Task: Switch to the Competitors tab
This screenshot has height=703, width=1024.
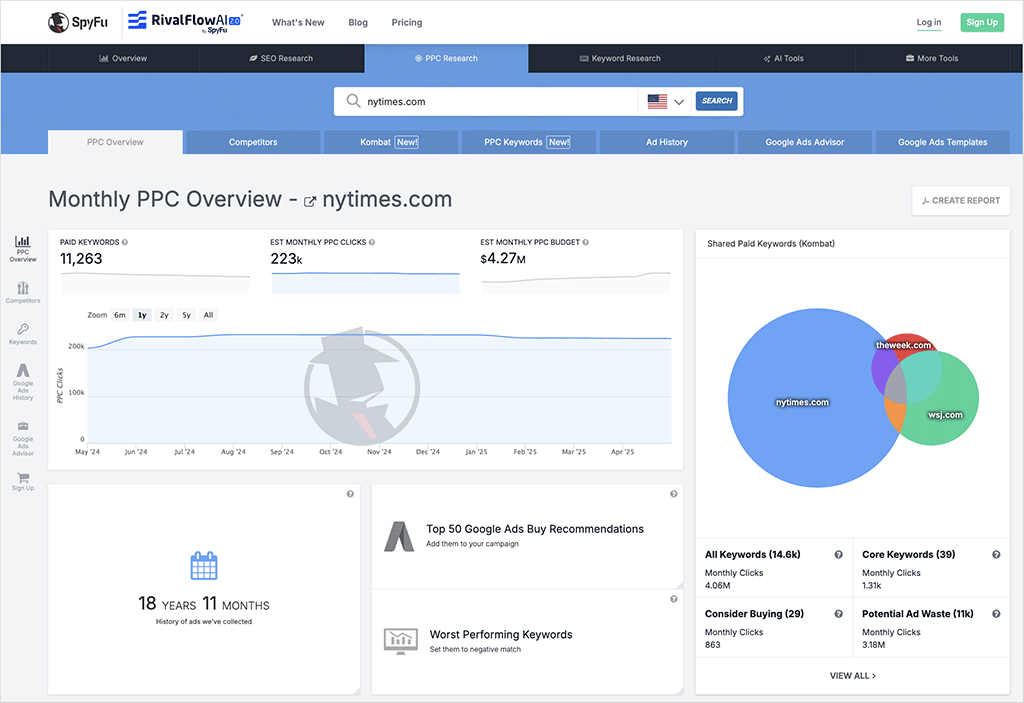Action: pos(253,142)
